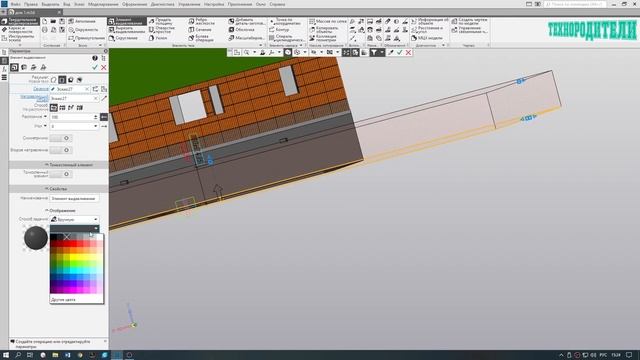Open the Справка menu

tap(277, 4)
